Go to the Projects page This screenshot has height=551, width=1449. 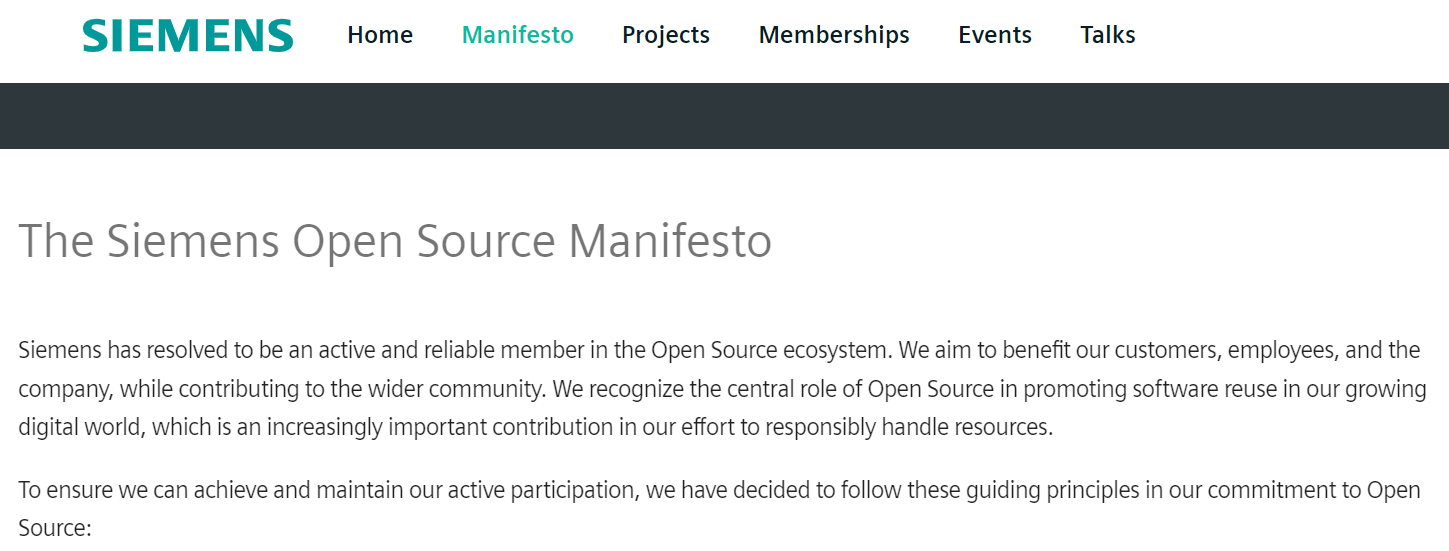[x=666, y=35]
